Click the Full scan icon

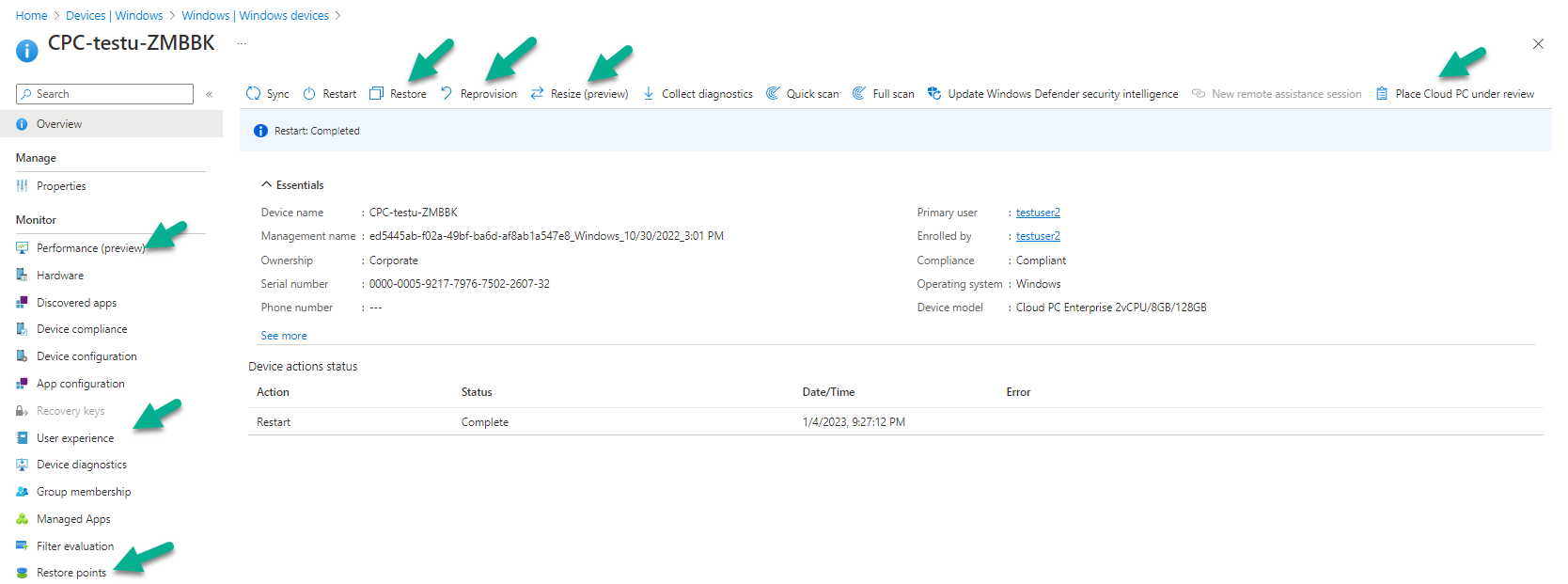coord(859,93)
